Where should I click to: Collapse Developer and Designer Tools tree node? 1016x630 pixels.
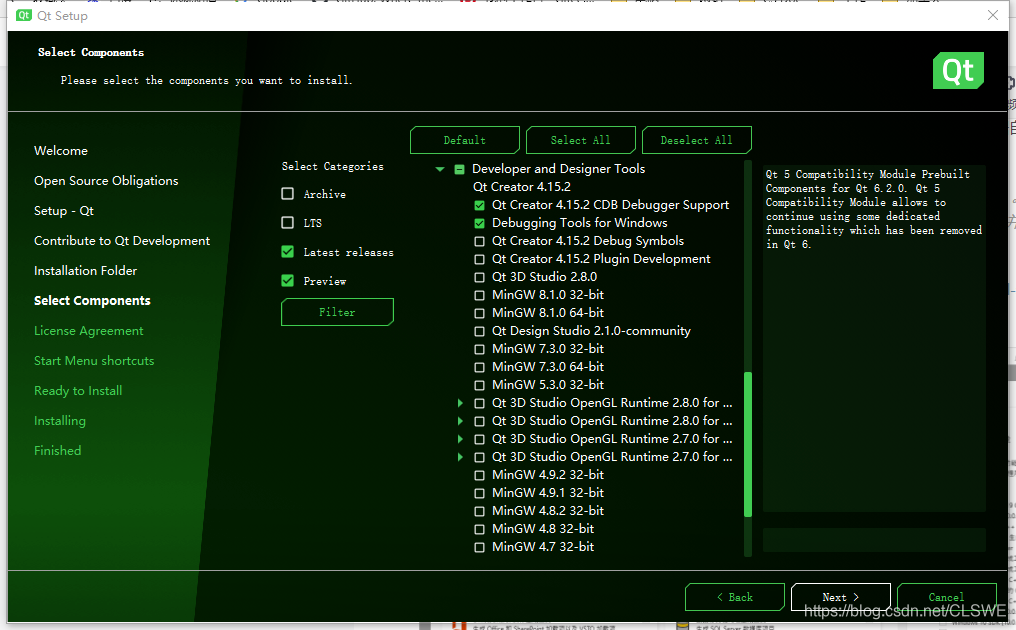point(440,169)
